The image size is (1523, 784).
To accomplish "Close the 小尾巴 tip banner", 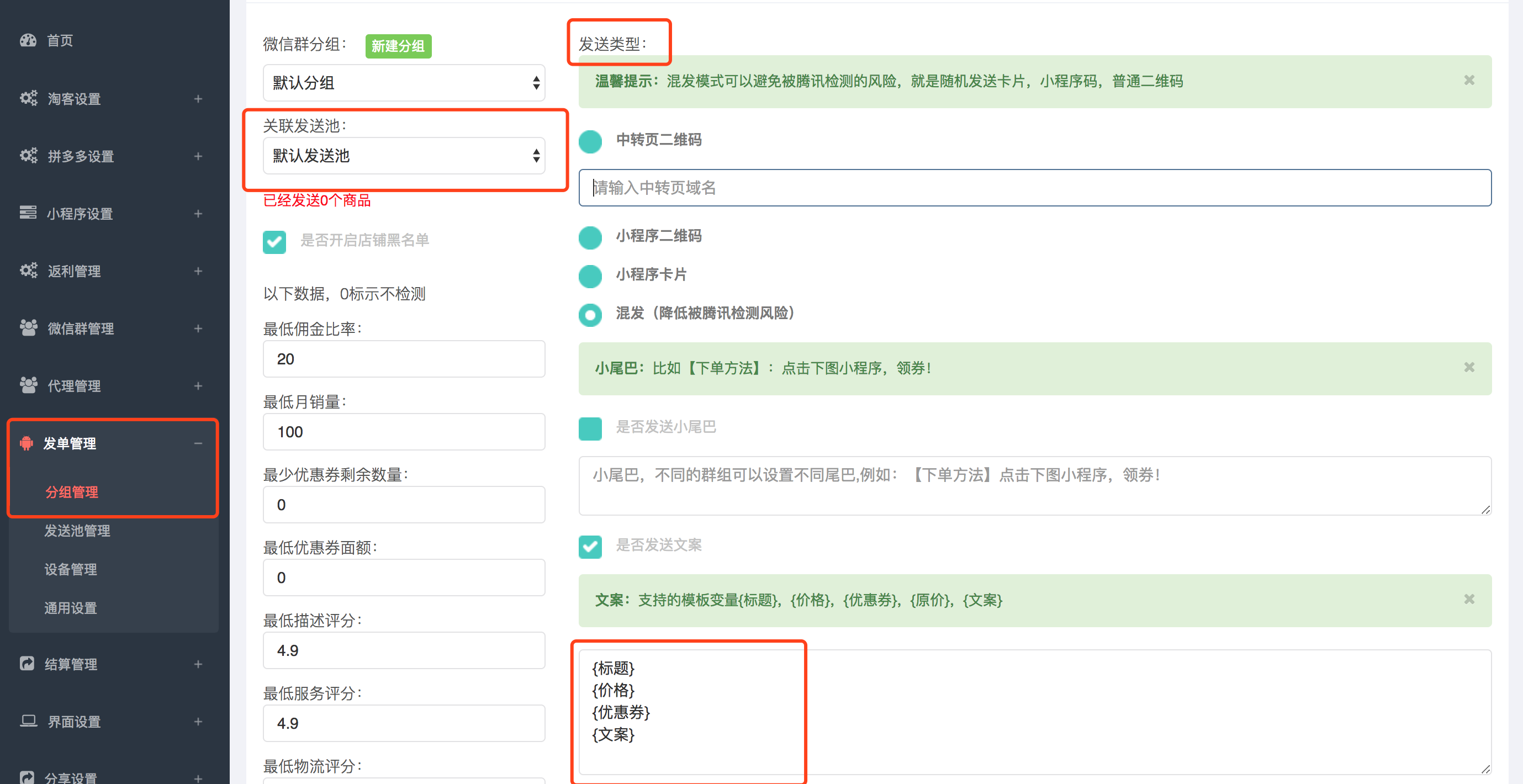I will click(x=1469, y=368).
